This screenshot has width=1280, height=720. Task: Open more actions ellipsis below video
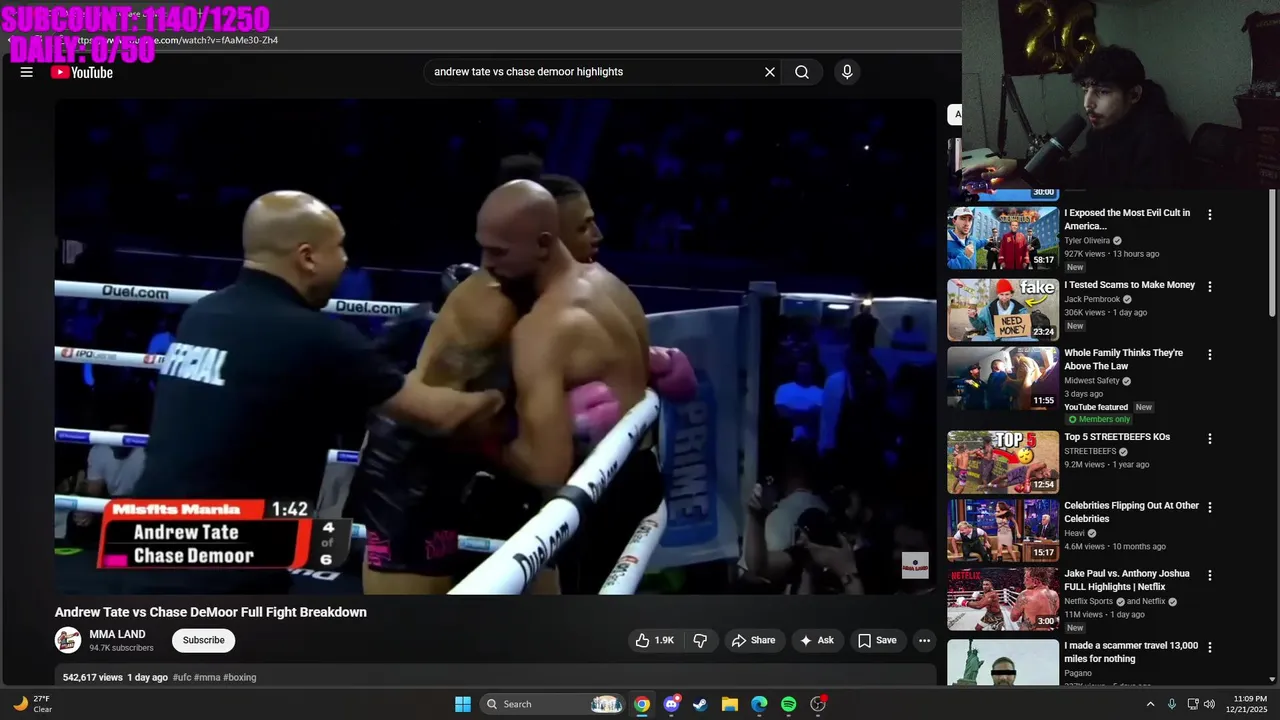click(924, 640)
